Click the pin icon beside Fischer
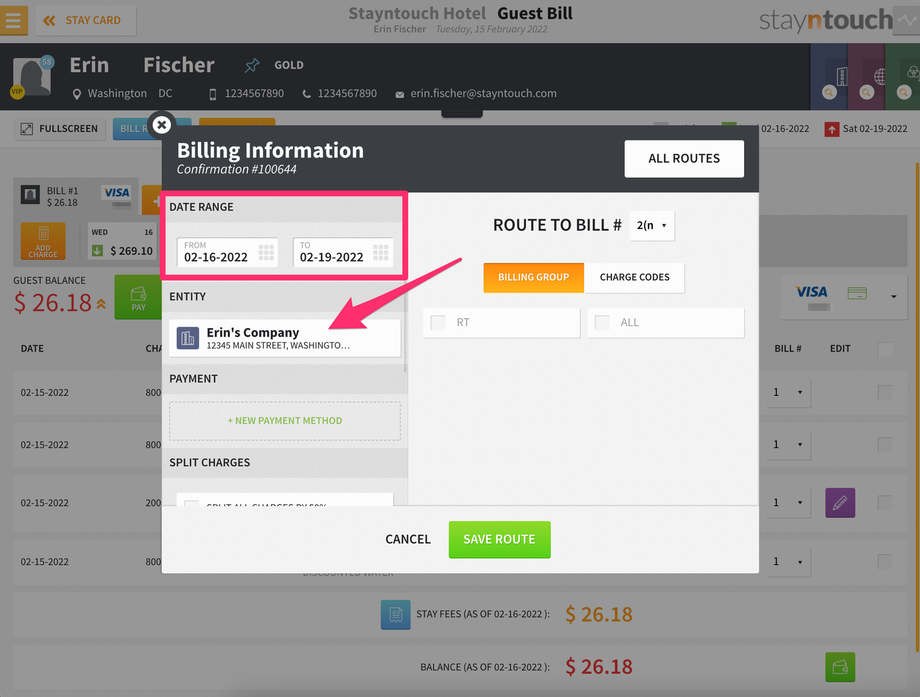The width and height of the screenshot is (920, 697). coord(252,65)
